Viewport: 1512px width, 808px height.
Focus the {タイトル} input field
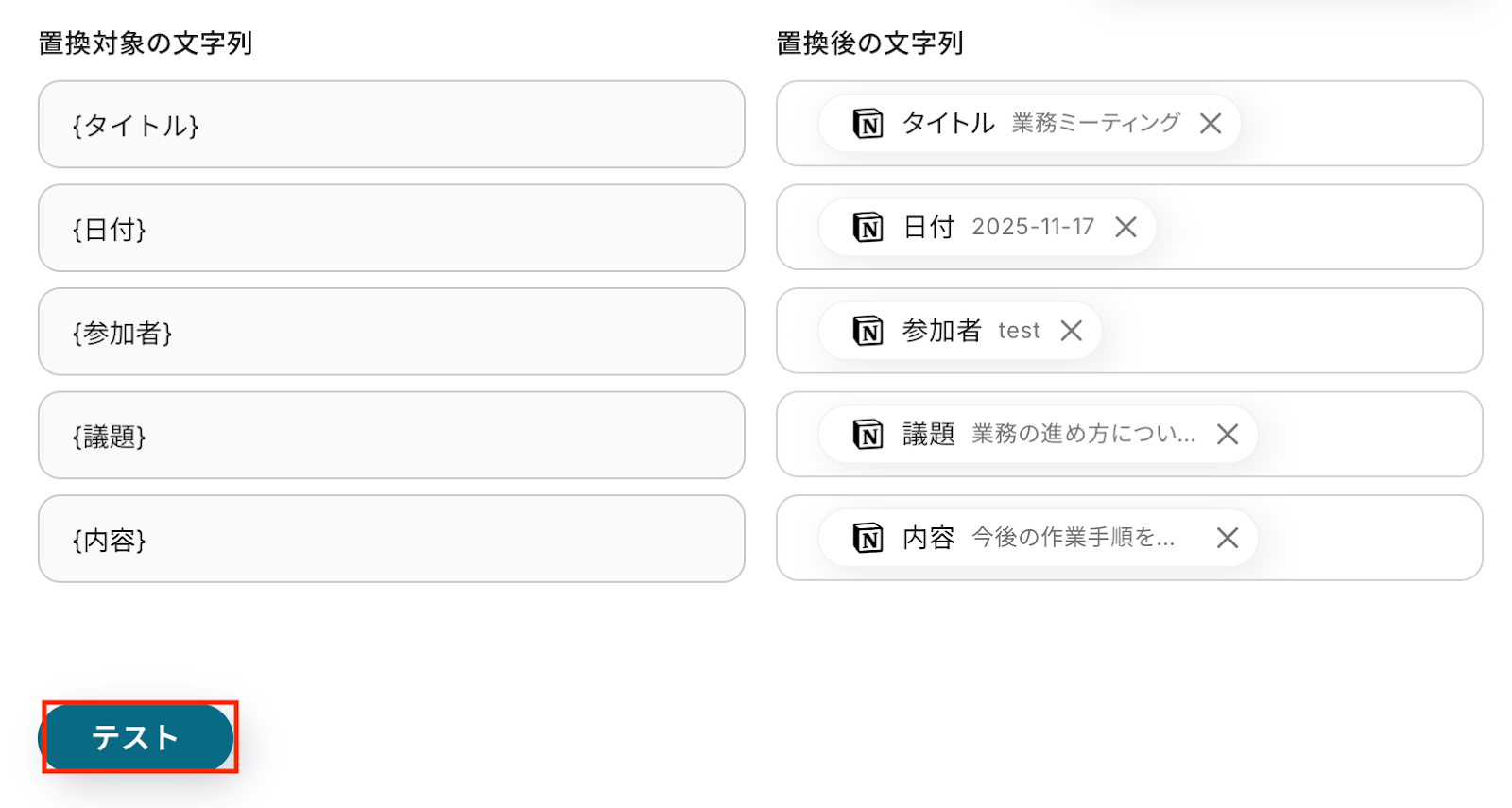(391, 125)
